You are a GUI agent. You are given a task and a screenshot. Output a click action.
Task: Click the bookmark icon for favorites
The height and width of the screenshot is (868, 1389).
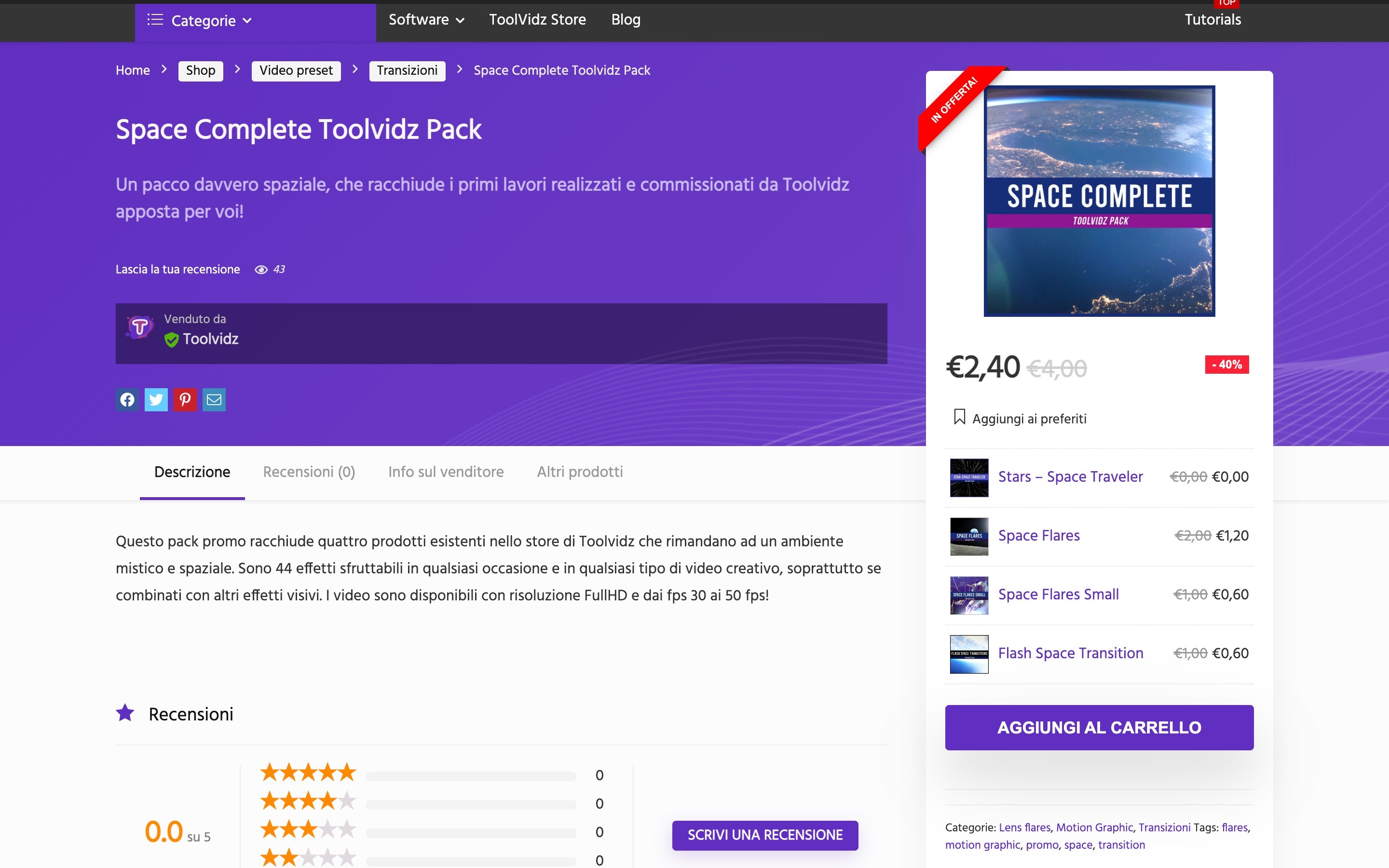coord(959,417)
